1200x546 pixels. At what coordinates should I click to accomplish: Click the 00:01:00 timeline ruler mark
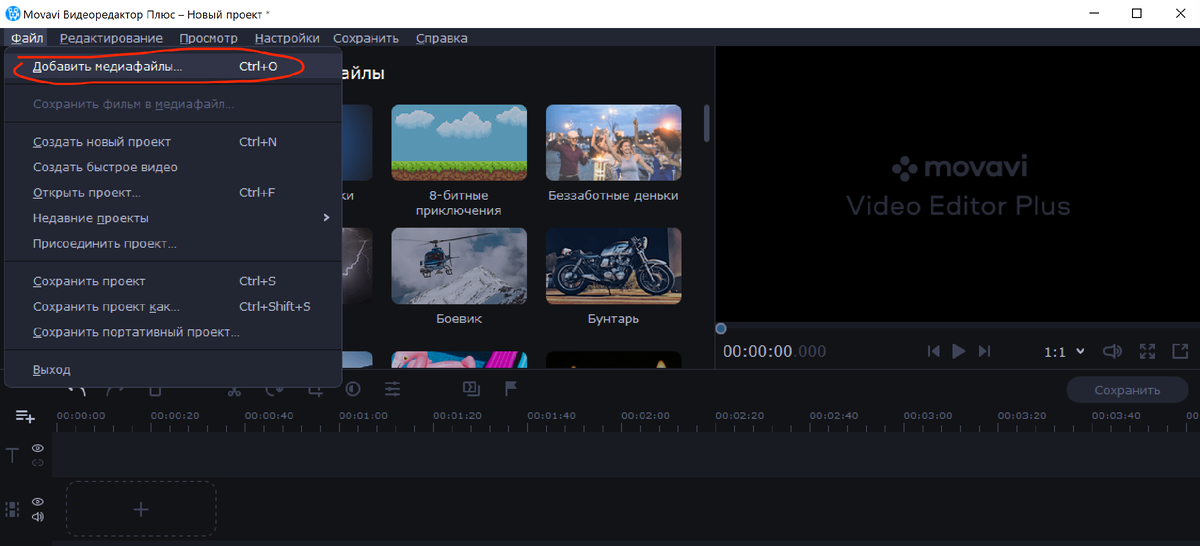363,415
